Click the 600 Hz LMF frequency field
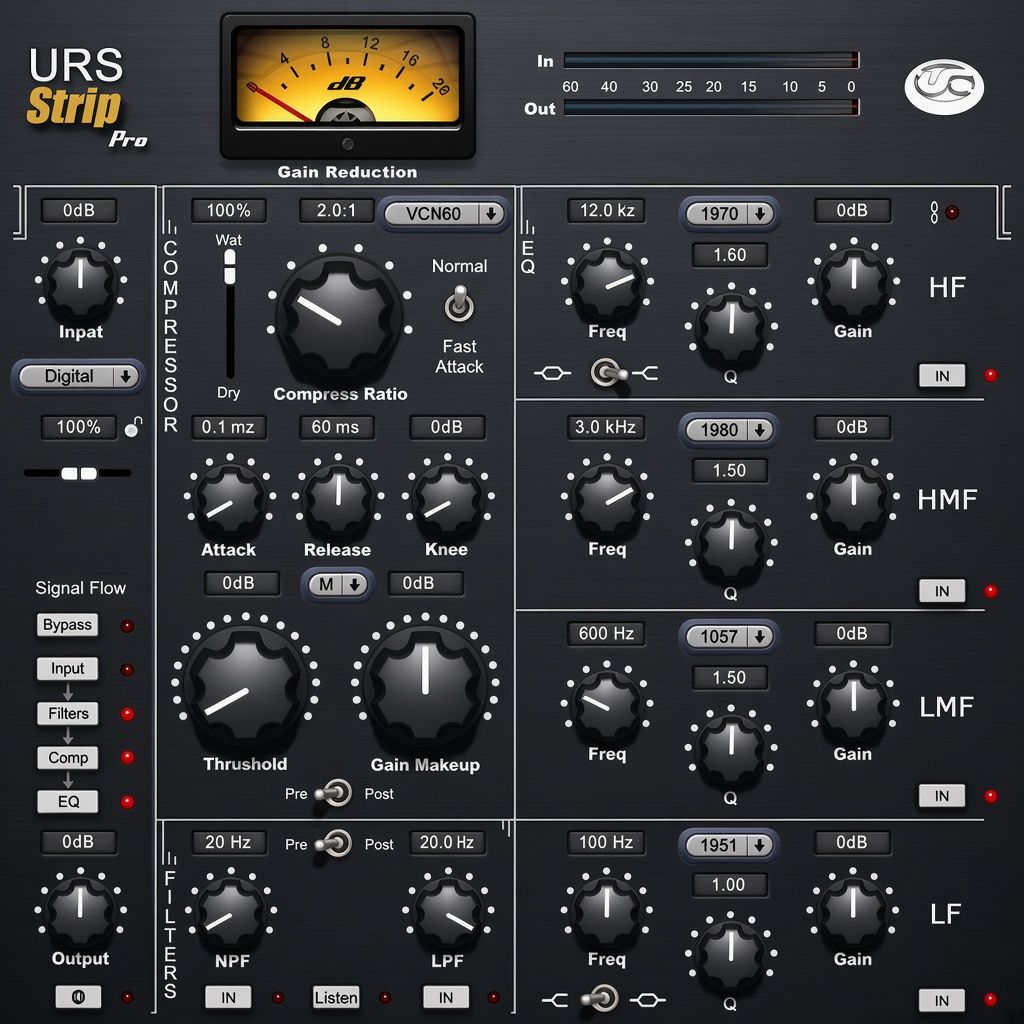The image size is (1024, 1024). click(x=606, y=633)
